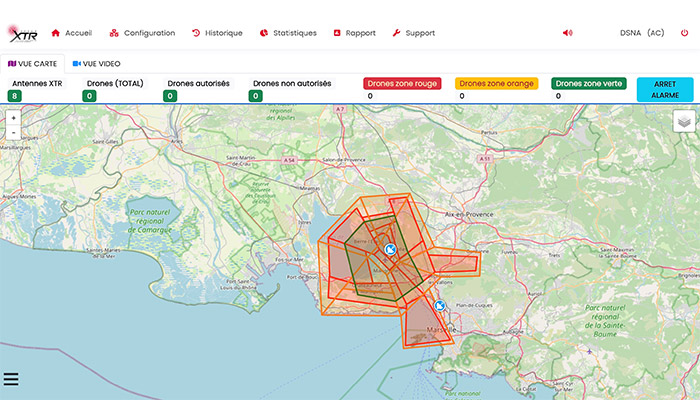Open the Support page
Screen dimensions: 700x400
click(x=414, y=33)
